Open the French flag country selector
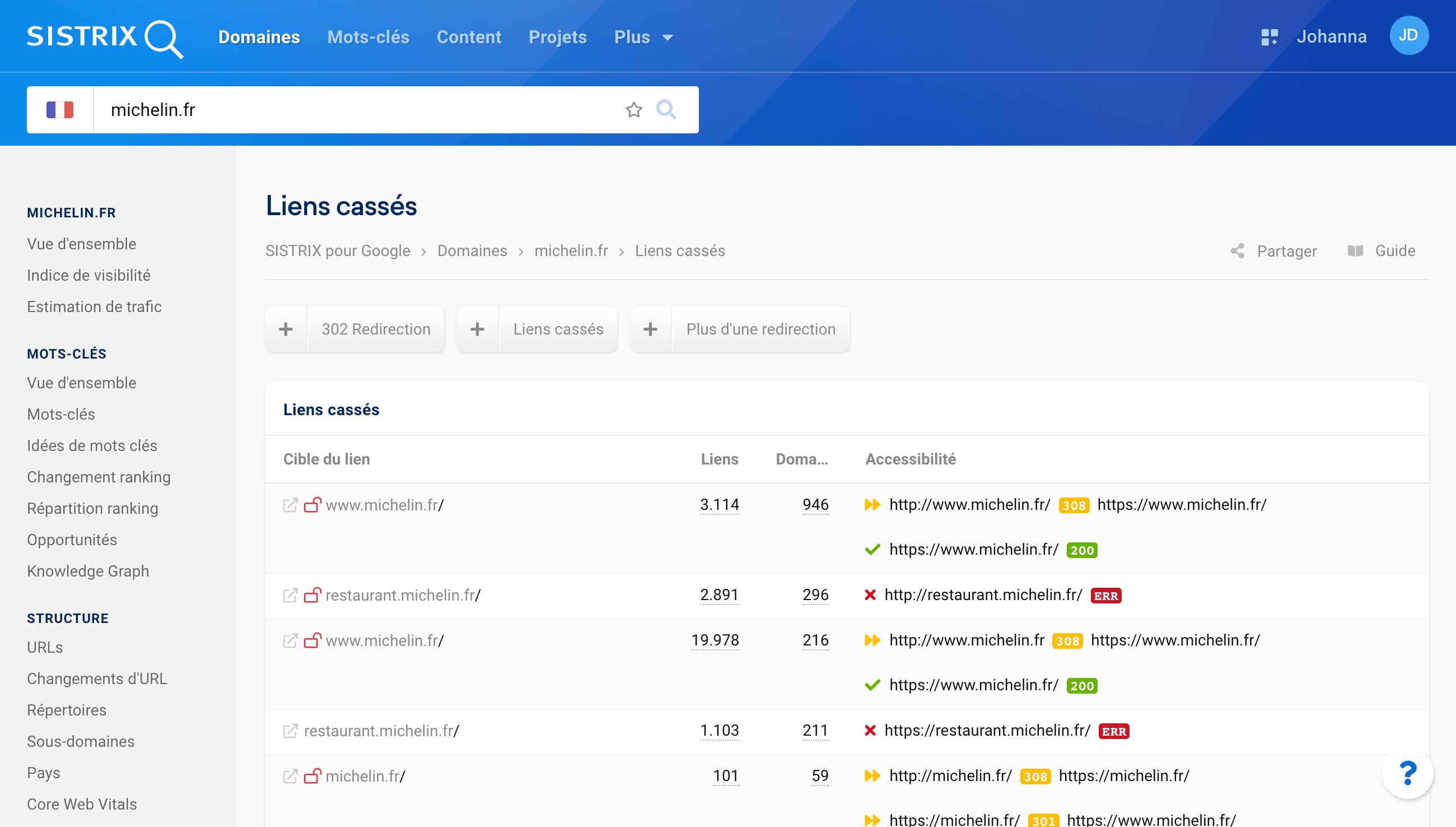1456x827 pixels. click(60, 110)
